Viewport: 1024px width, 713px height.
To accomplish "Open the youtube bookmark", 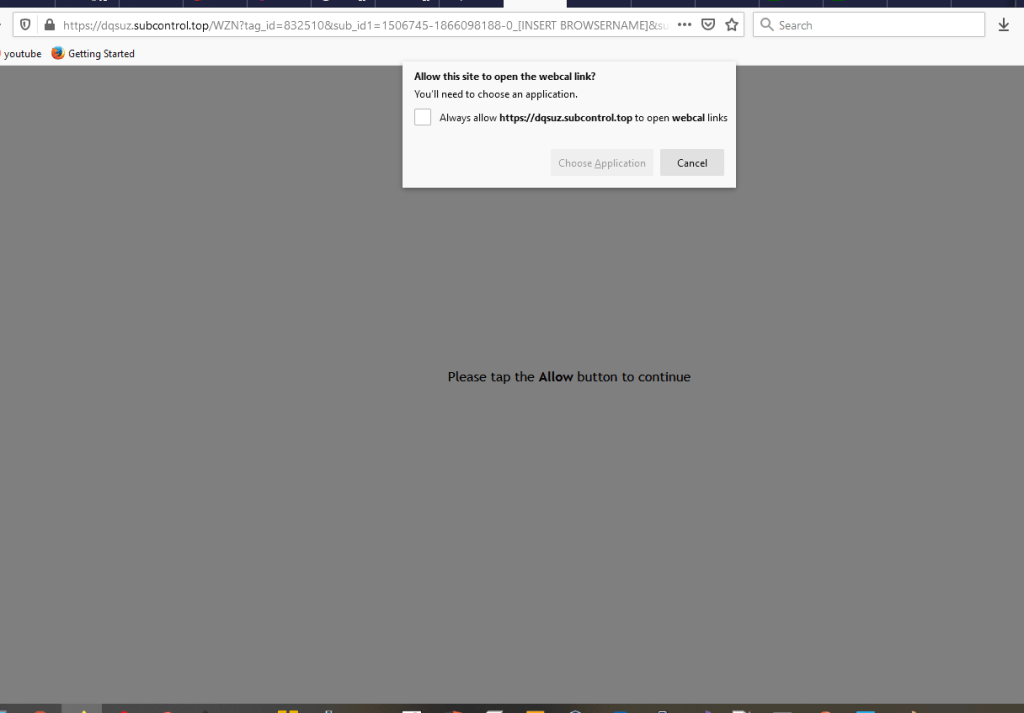I will (x=22, y=54).
